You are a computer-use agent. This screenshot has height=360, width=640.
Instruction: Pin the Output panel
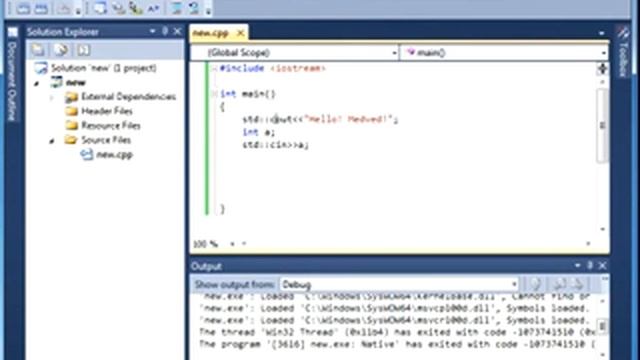point(590,266)
